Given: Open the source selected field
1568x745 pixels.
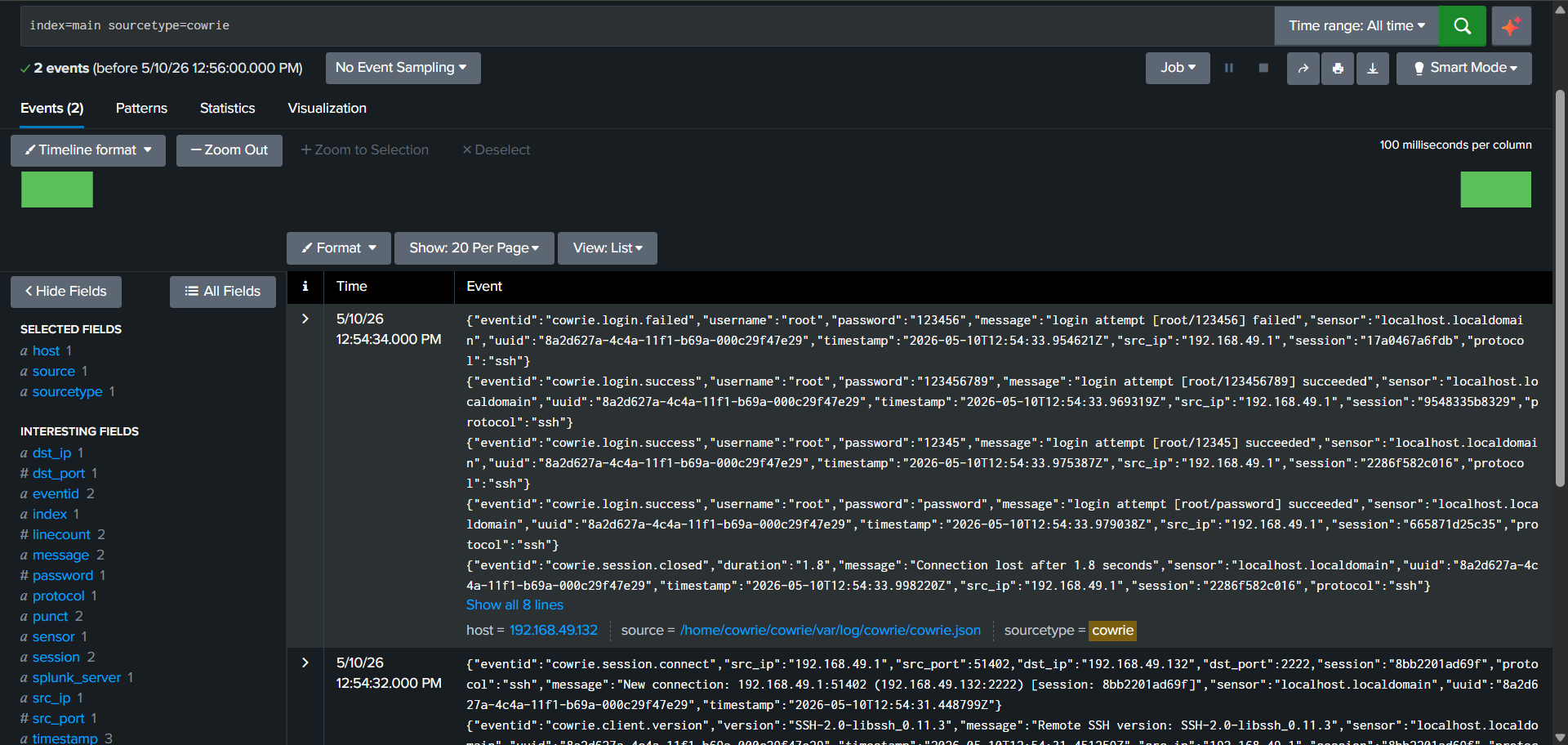Looking at the screenshot, I should 54,372.
